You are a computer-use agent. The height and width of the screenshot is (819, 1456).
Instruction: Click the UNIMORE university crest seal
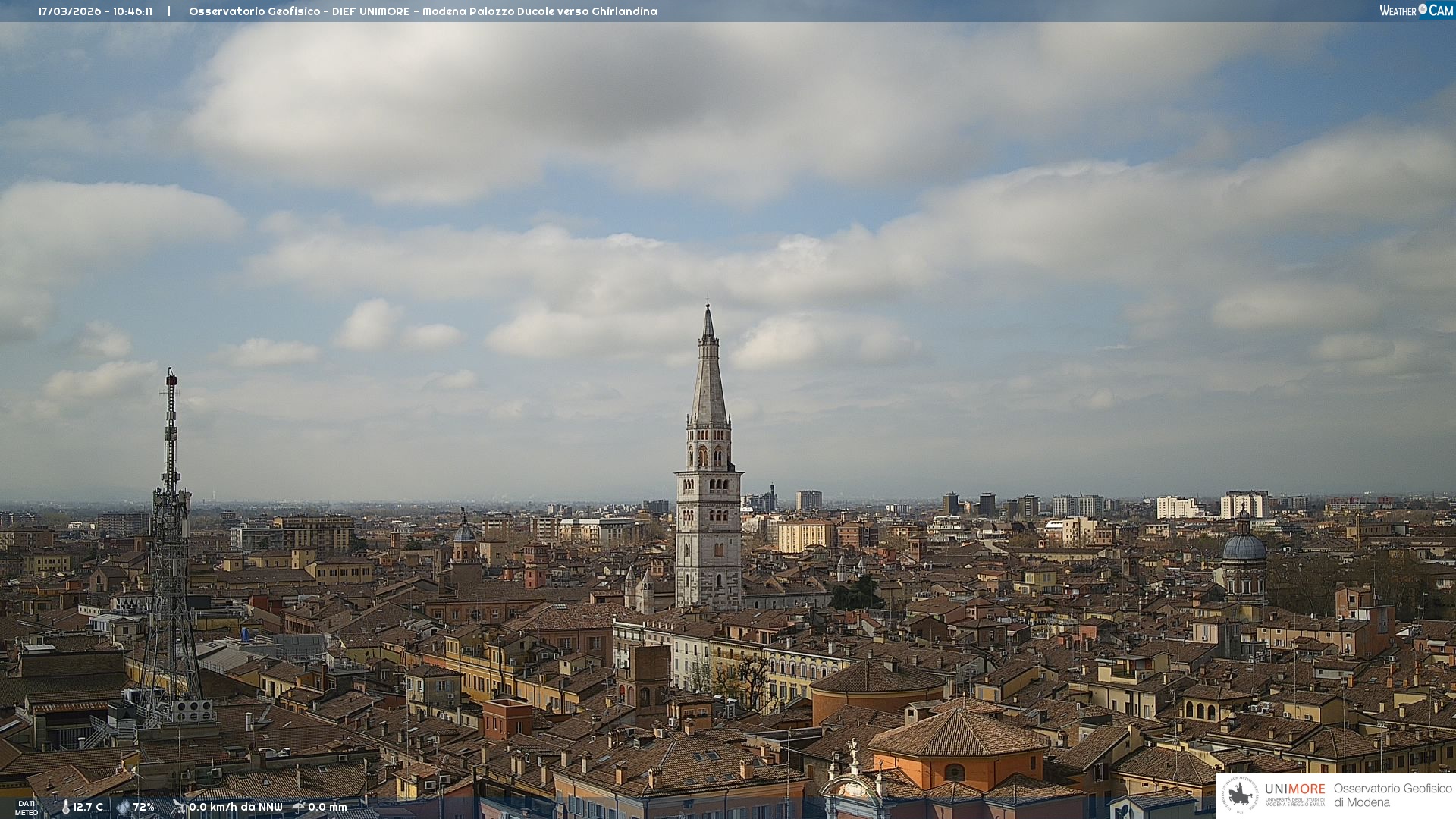pyautogui.click(x=1241, y=795)
